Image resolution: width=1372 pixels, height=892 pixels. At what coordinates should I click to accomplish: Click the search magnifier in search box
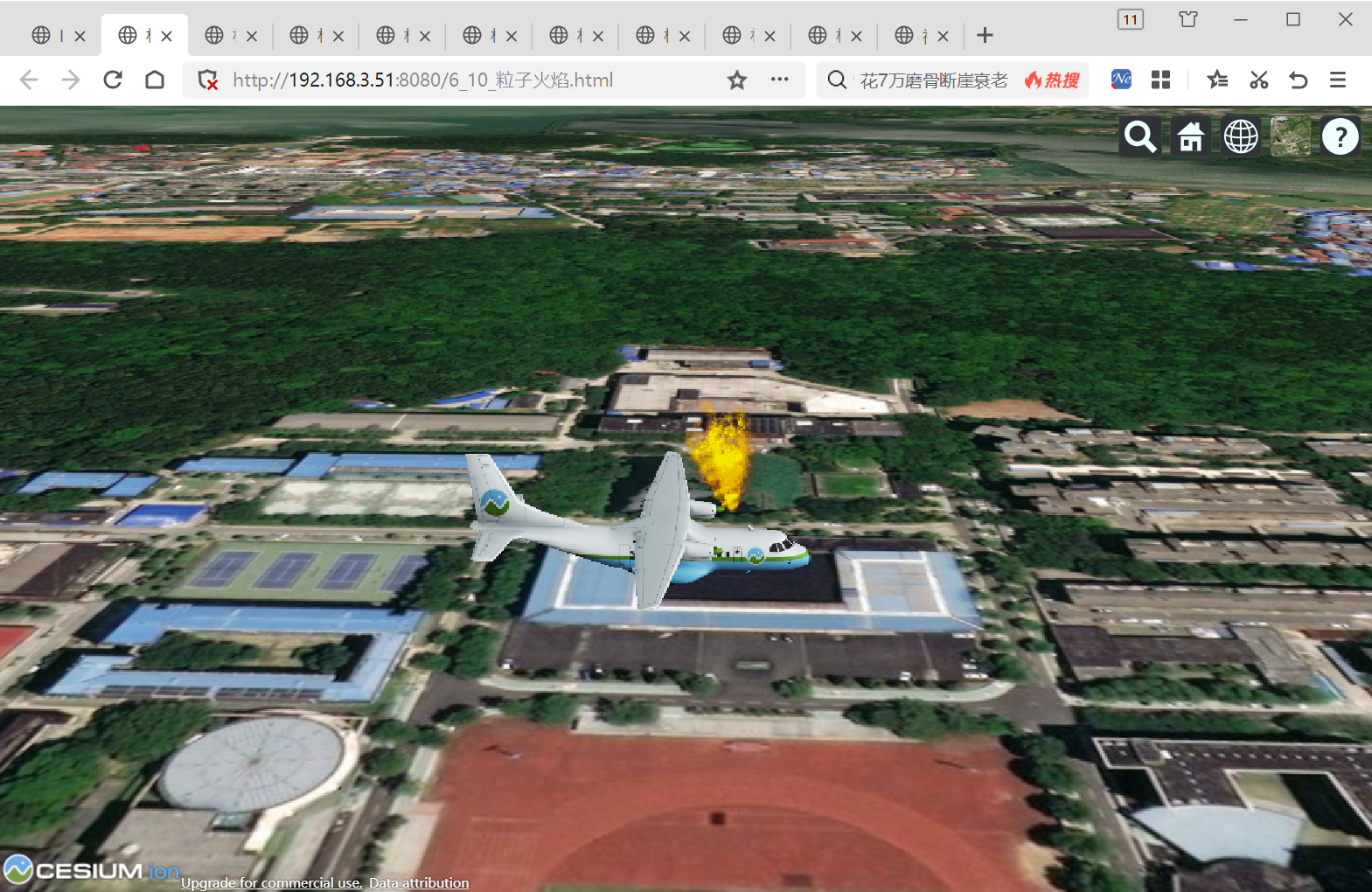click(837, 80)
